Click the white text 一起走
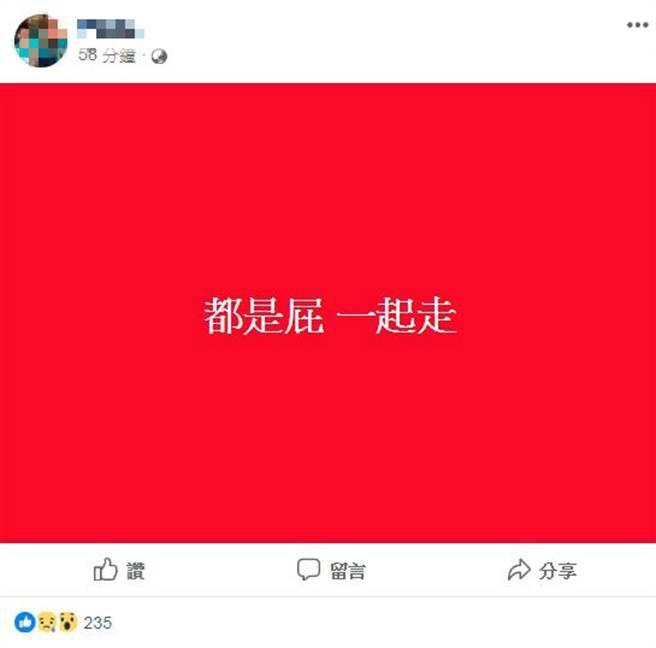This screenshot has width=656, height=648. [x=396, y=316]
